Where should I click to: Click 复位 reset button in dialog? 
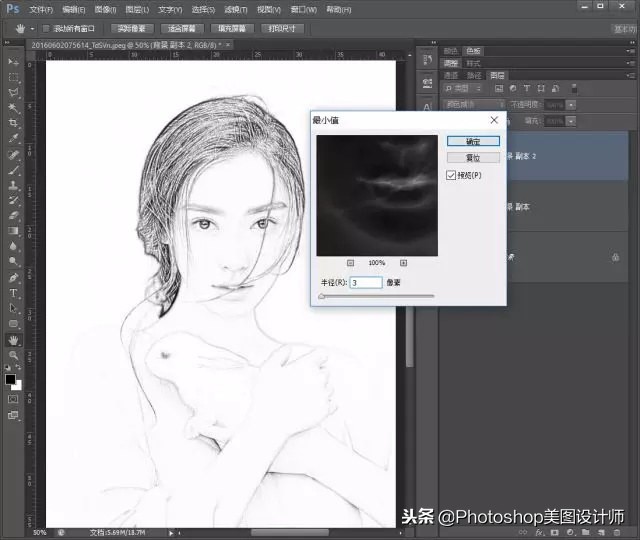pos(473,158)
